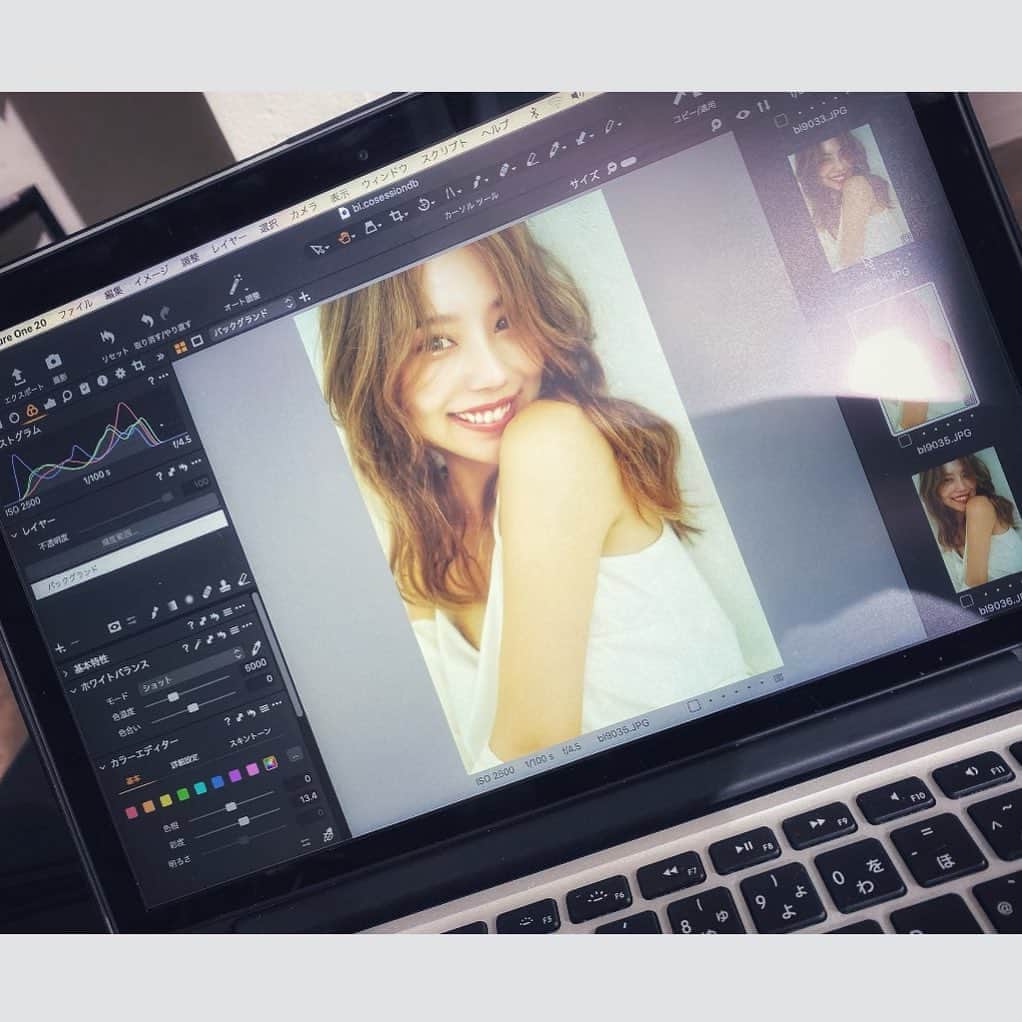Enable orange multi-view grid mode
The image size is (1022, 1022).
[180, 348]
